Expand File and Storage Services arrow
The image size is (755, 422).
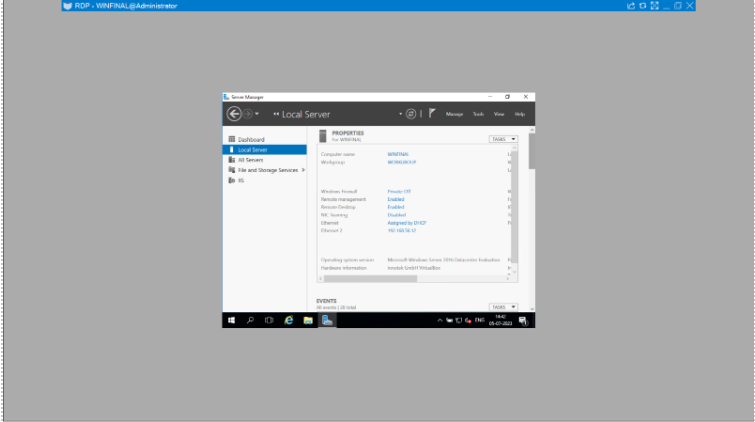303,170
